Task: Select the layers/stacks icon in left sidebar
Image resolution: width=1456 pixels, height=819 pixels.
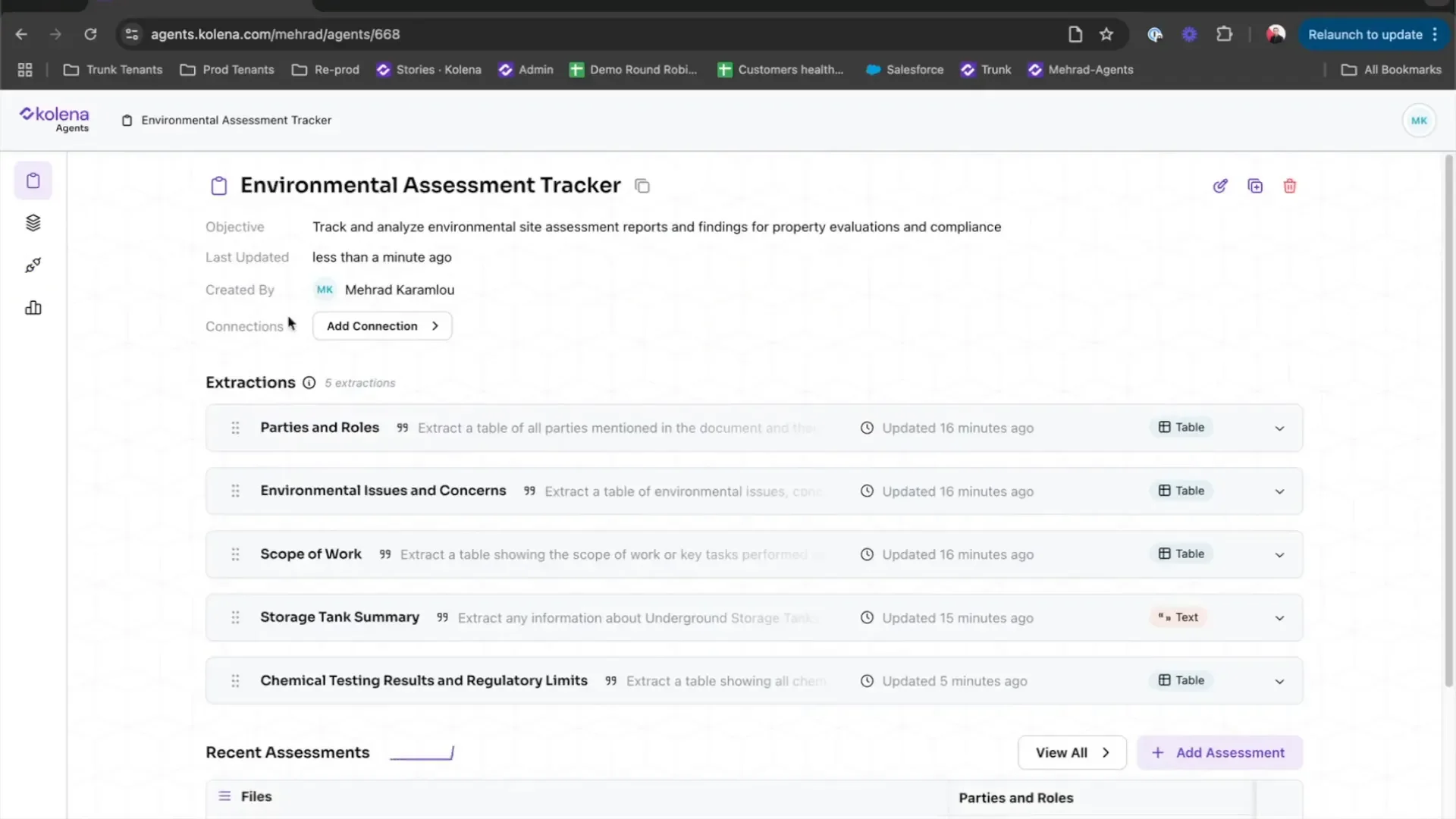Action: pos(33,222)
